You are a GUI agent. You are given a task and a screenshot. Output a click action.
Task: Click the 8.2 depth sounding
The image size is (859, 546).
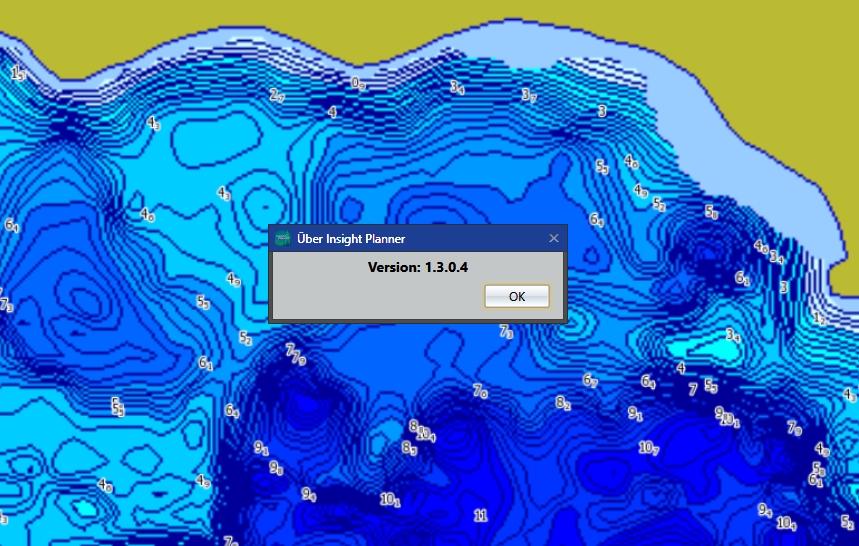pyautogui.click(x=563, y=403)
